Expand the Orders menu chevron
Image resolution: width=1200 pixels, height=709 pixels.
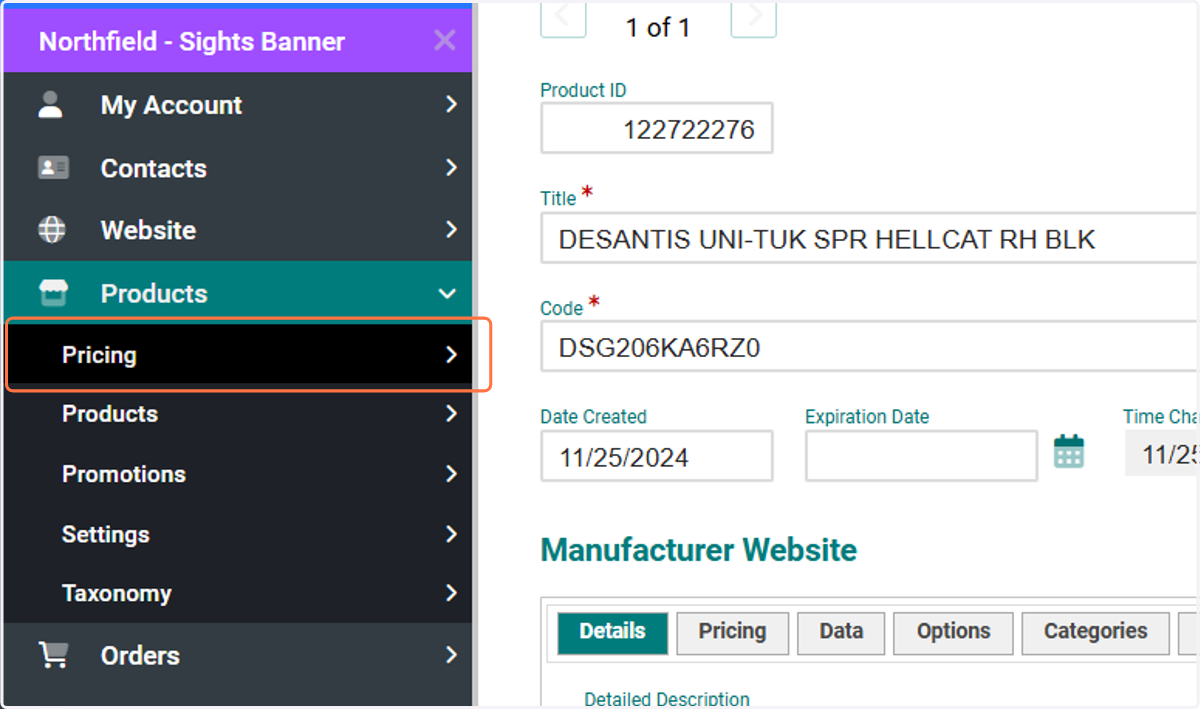coord(451,655)
